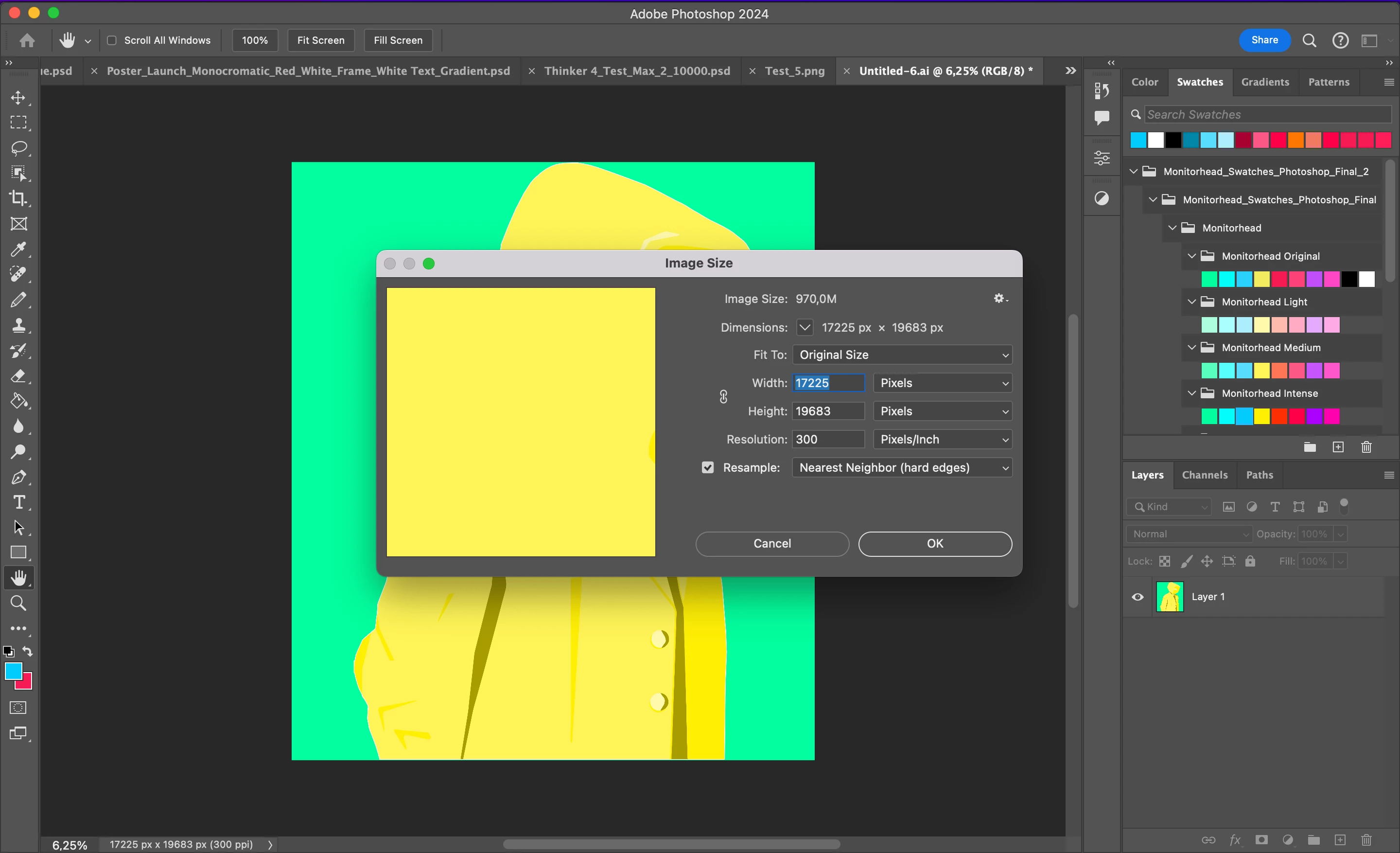Select the Crop tool
1400x853 pixels.
(x=18, y=198)
